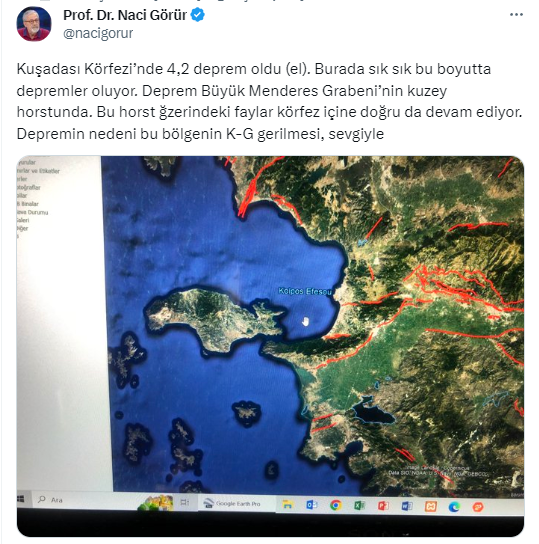This screenshot has height=544, width=539.
Task: Select the Hava Durumu layer in the sidebar
Action: coord(32,212)
